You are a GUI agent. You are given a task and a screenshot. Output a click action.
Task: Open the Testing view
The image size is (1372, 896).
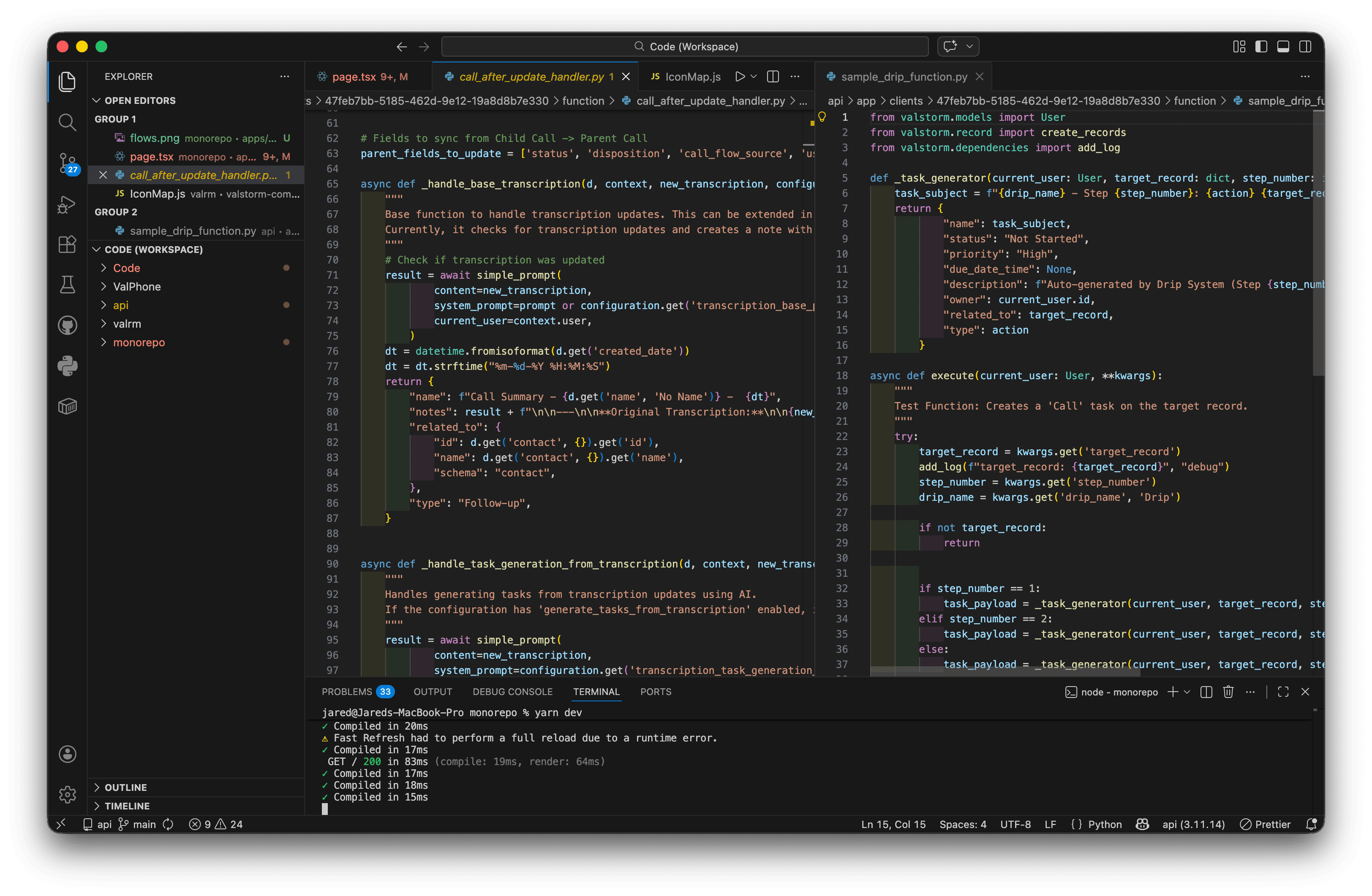[x=68, y=285]
